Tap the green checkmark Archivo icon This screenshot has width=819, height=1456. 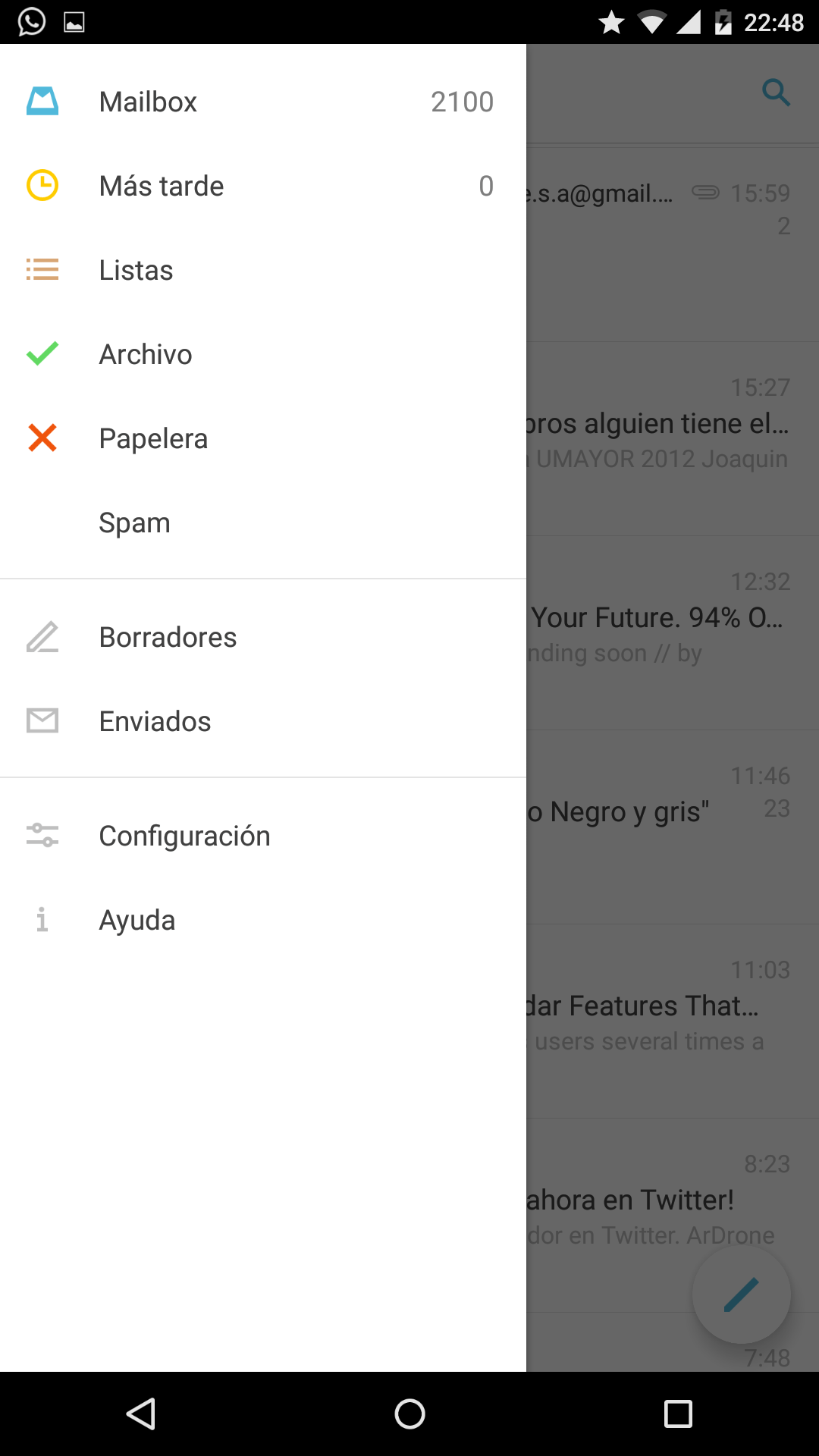pos(42,354)
